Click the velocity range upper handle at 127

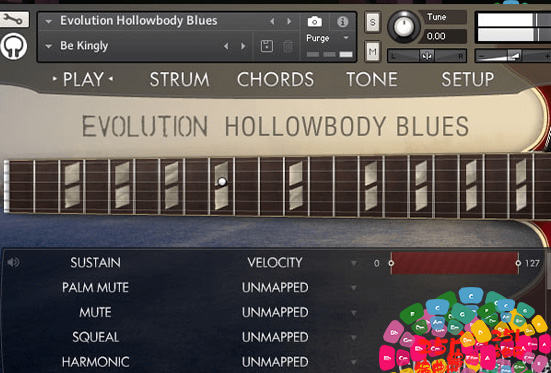(x=518, y=263)
